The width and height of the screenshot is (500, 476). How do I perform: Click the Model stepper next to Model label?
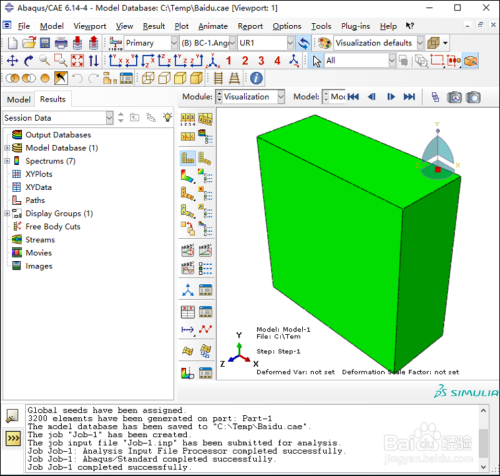326,97
